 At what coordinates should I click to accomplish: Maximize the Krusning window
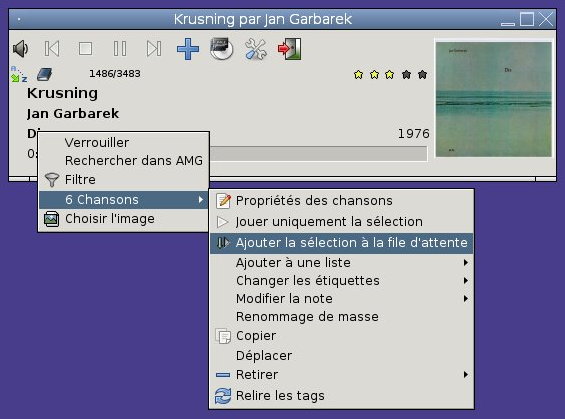point(527,19)
